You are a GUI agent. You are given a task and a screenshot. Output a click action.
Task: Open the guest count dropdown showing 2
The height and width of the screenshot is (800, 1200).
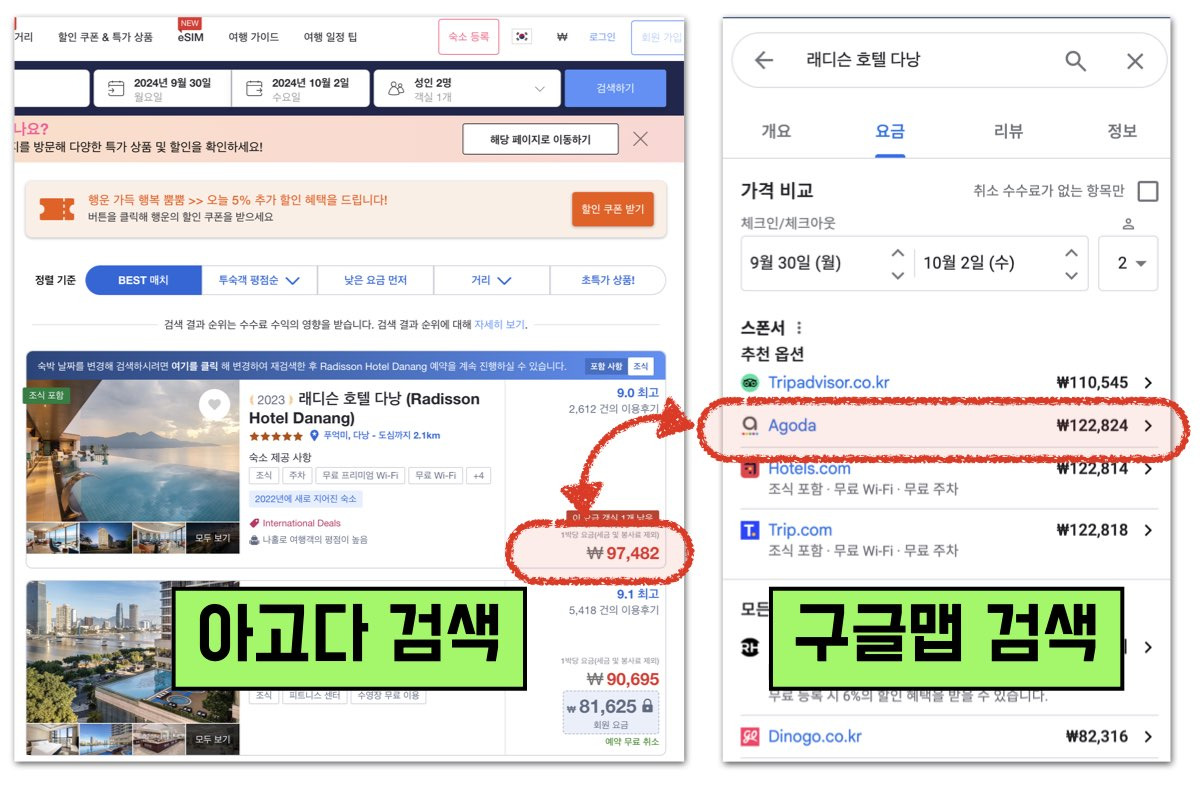tap(1128, 263)
